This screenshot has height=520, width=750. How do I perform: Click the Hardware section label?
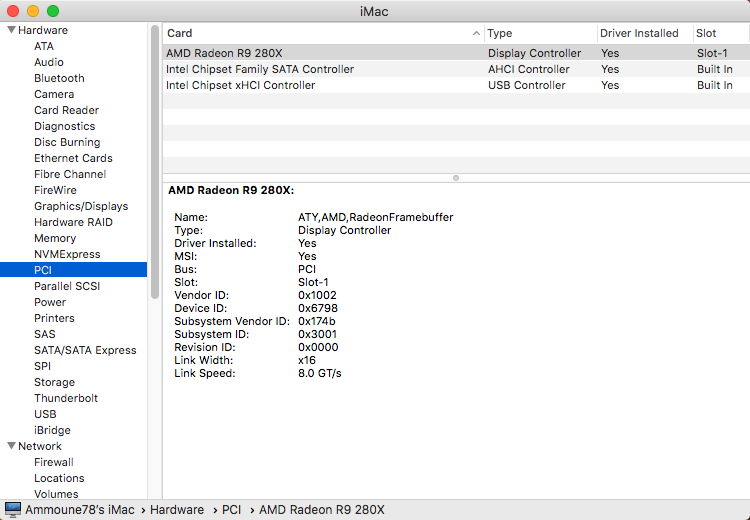tap(43, 30)
